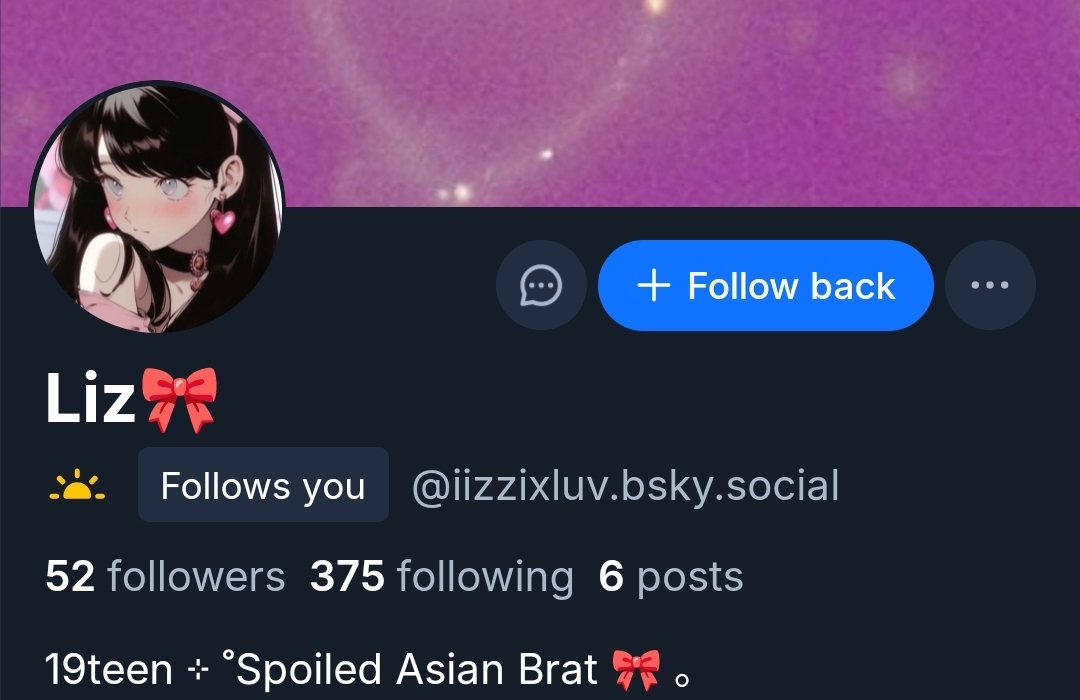This screenshot has height=700, width=1080.
Task: Click the sun icon beside Follows you
Action: (x=77, y=485)
